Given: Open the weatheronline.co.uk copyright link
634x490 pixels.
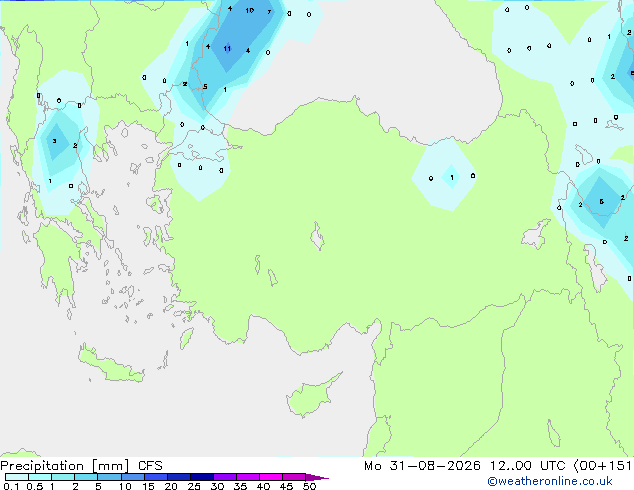Looking at the screenshot, I should [550, 481].
